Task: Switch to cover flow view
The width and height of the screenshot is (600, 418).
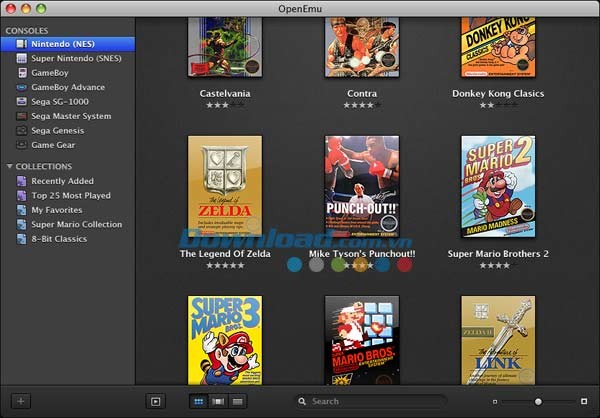Action: coord(218,402)
